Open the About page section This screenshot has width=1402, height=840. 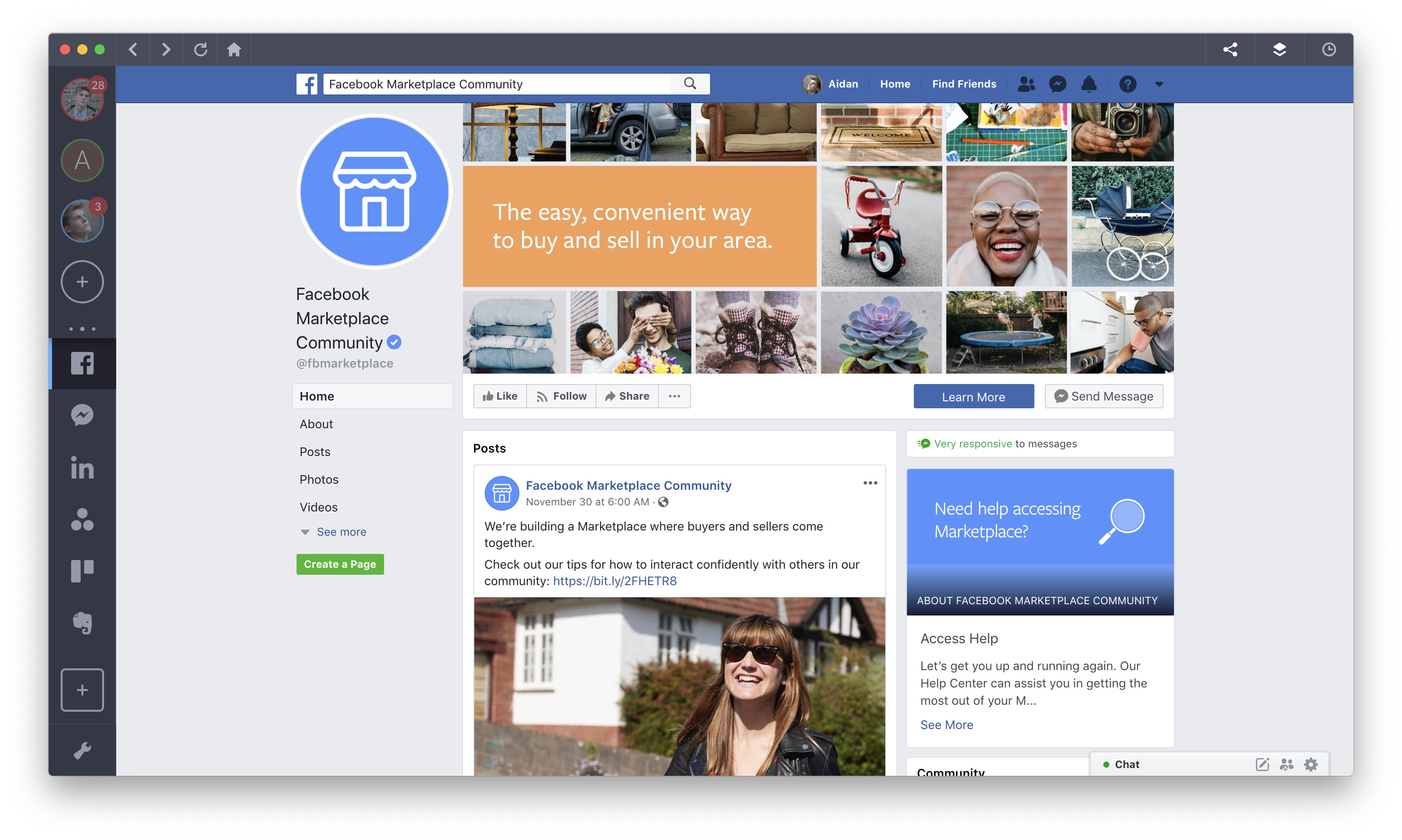[x=316, y=424]
